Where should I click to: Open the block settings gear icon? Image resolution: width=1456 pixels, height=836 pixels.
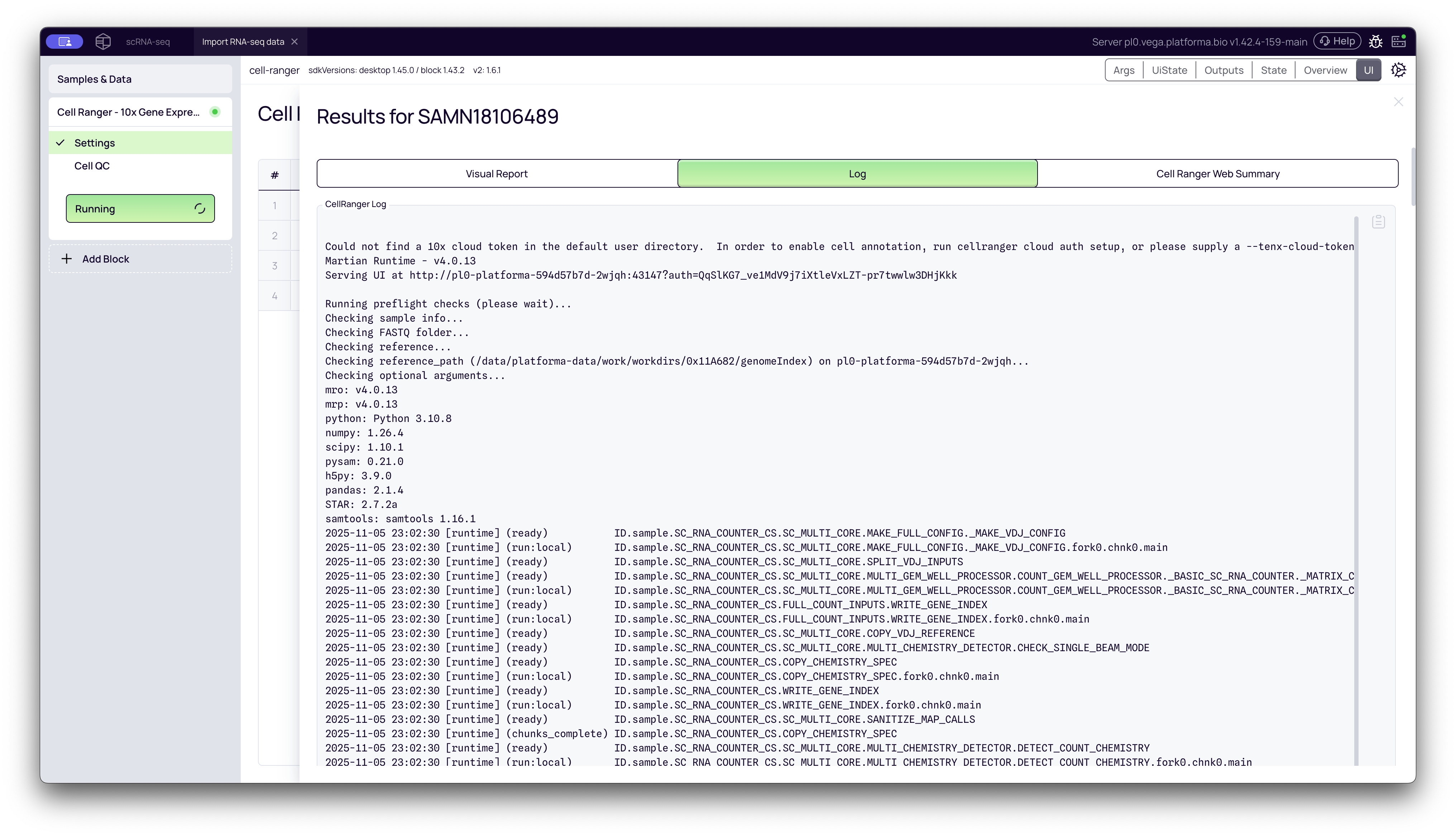pyautogui.click(x=1399, y=69)
